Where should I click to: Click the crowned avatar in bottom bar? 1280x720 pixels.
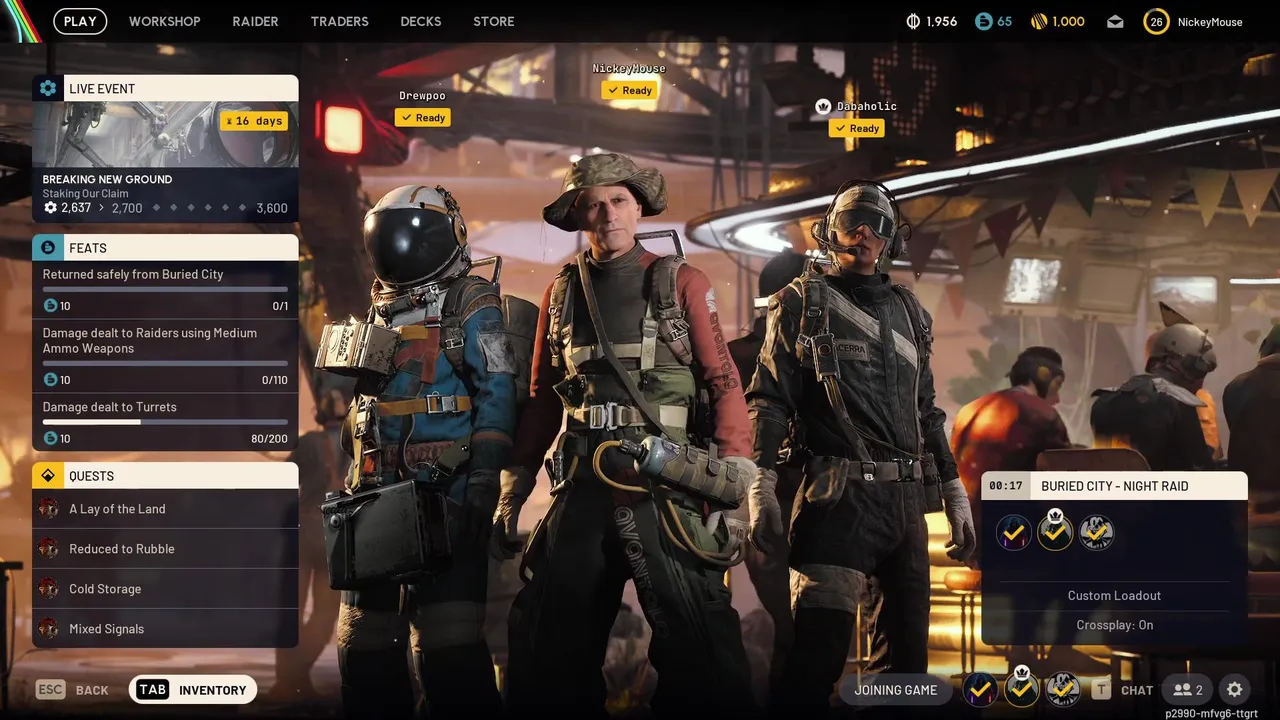(x=1021, y=687)
